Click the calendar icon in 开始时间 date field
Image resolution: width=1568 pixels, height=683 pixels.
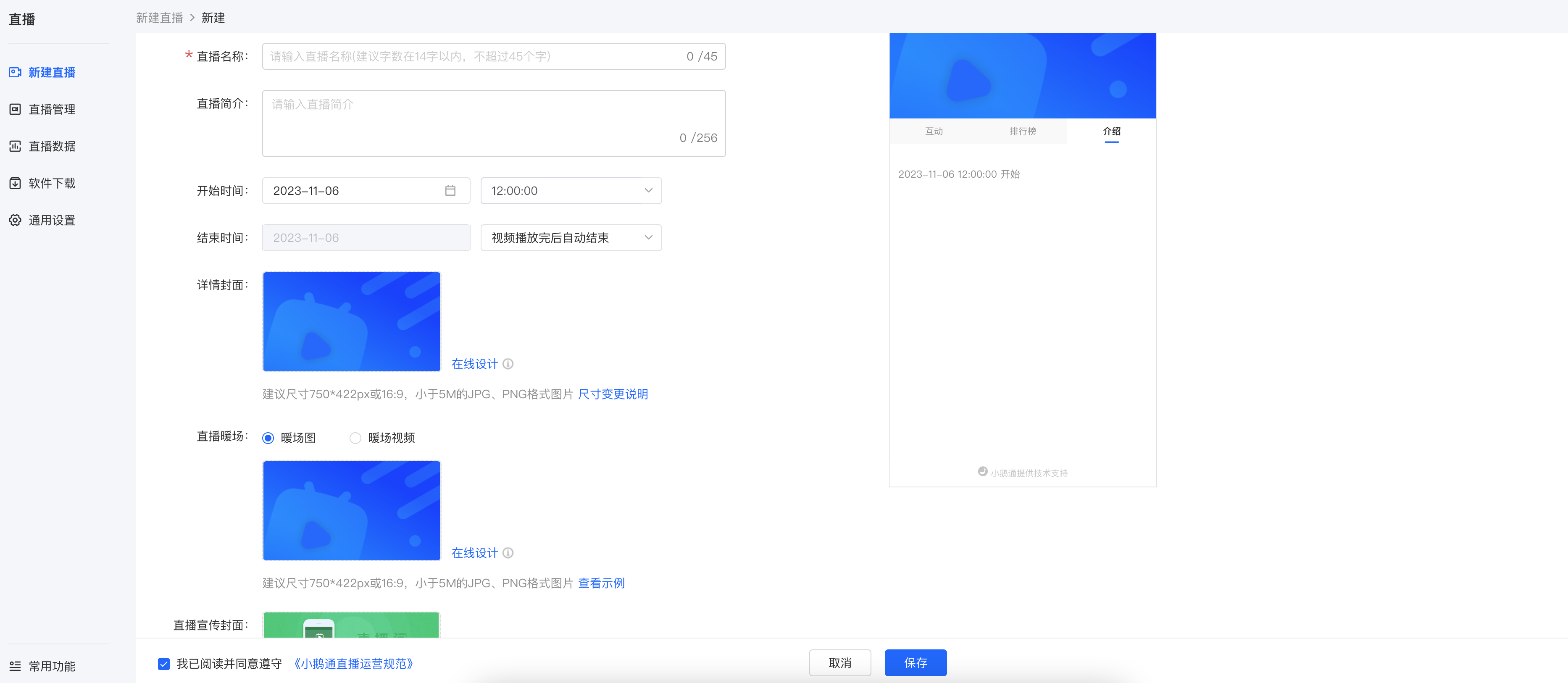coord(450,191)
